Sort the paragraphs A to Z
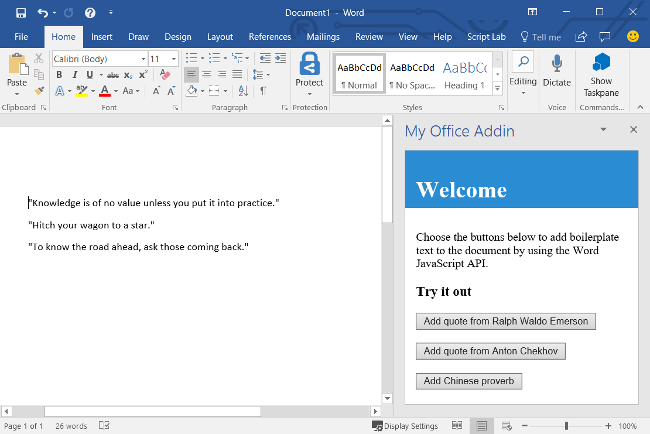 coord(243,90)
